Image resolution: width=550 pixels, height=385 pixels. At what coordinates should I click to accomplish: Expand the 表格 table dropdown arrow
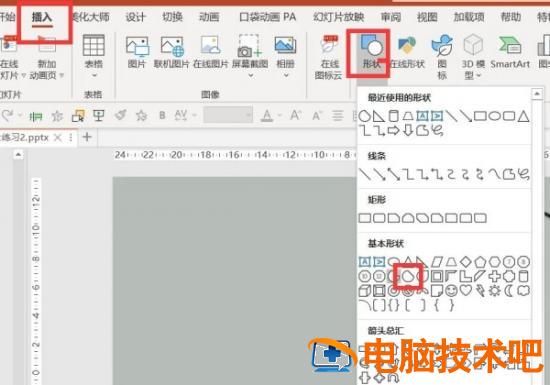(x=94, y=75)
